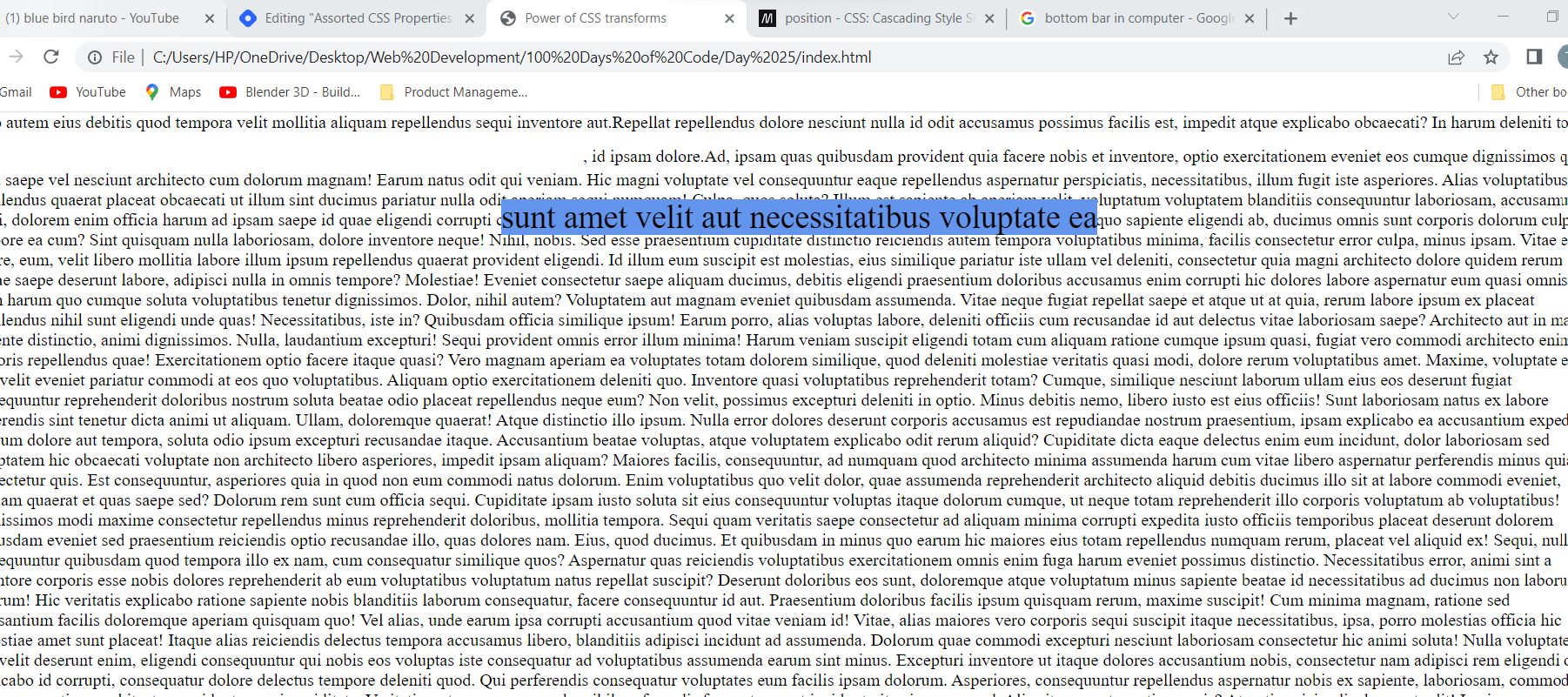Switch to position - CSS tab
The image size is (1568, 697).
877,18
